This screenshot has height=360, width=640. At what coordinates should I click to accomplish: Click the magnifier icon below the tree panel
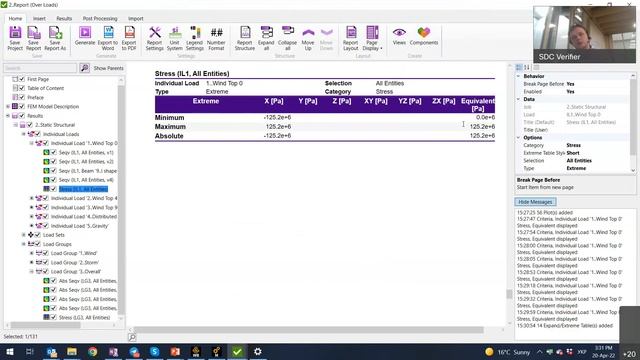[132, 337]
